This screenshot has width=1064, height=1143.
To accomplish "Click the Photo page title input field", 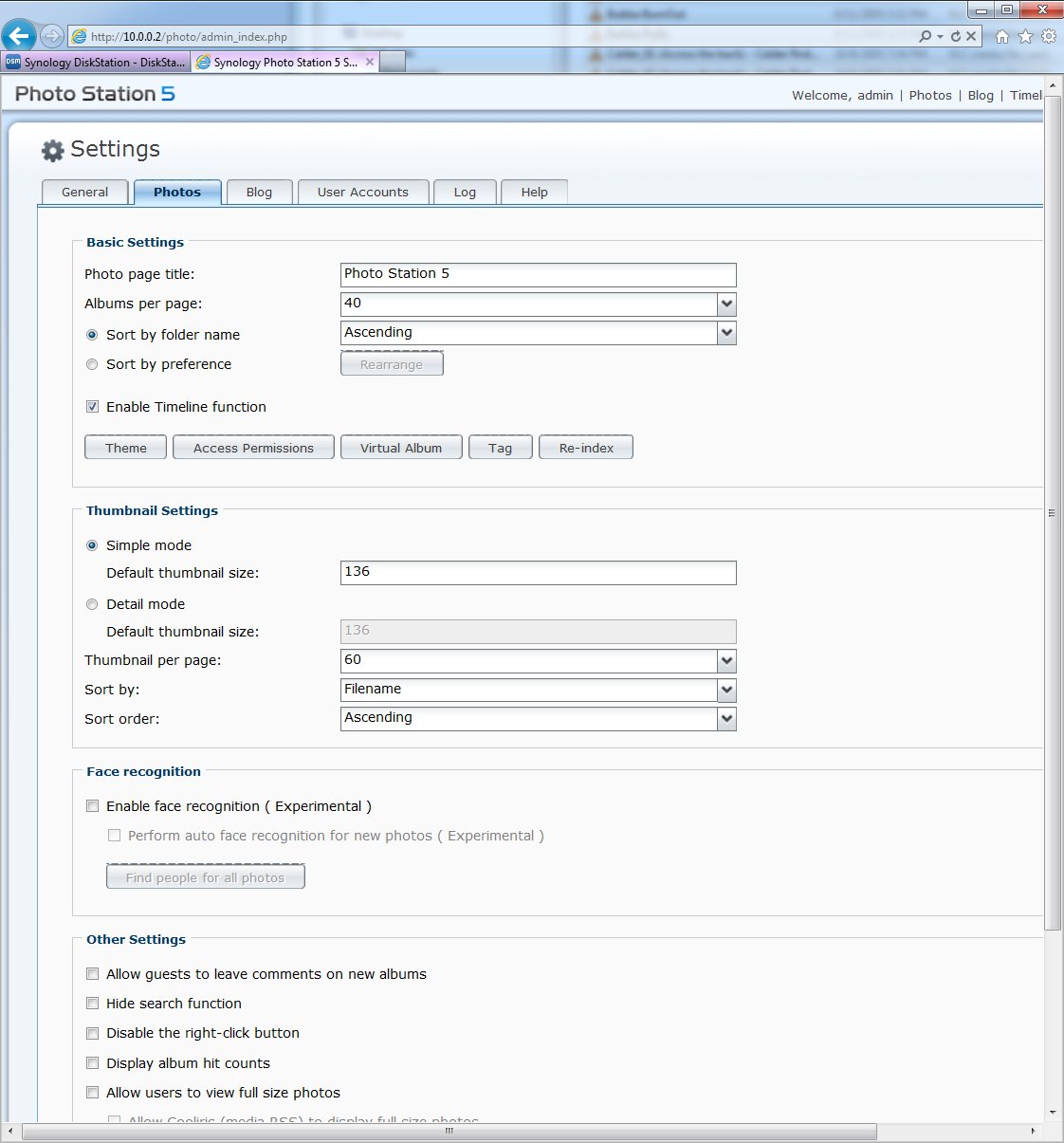I will coord(538,274).
